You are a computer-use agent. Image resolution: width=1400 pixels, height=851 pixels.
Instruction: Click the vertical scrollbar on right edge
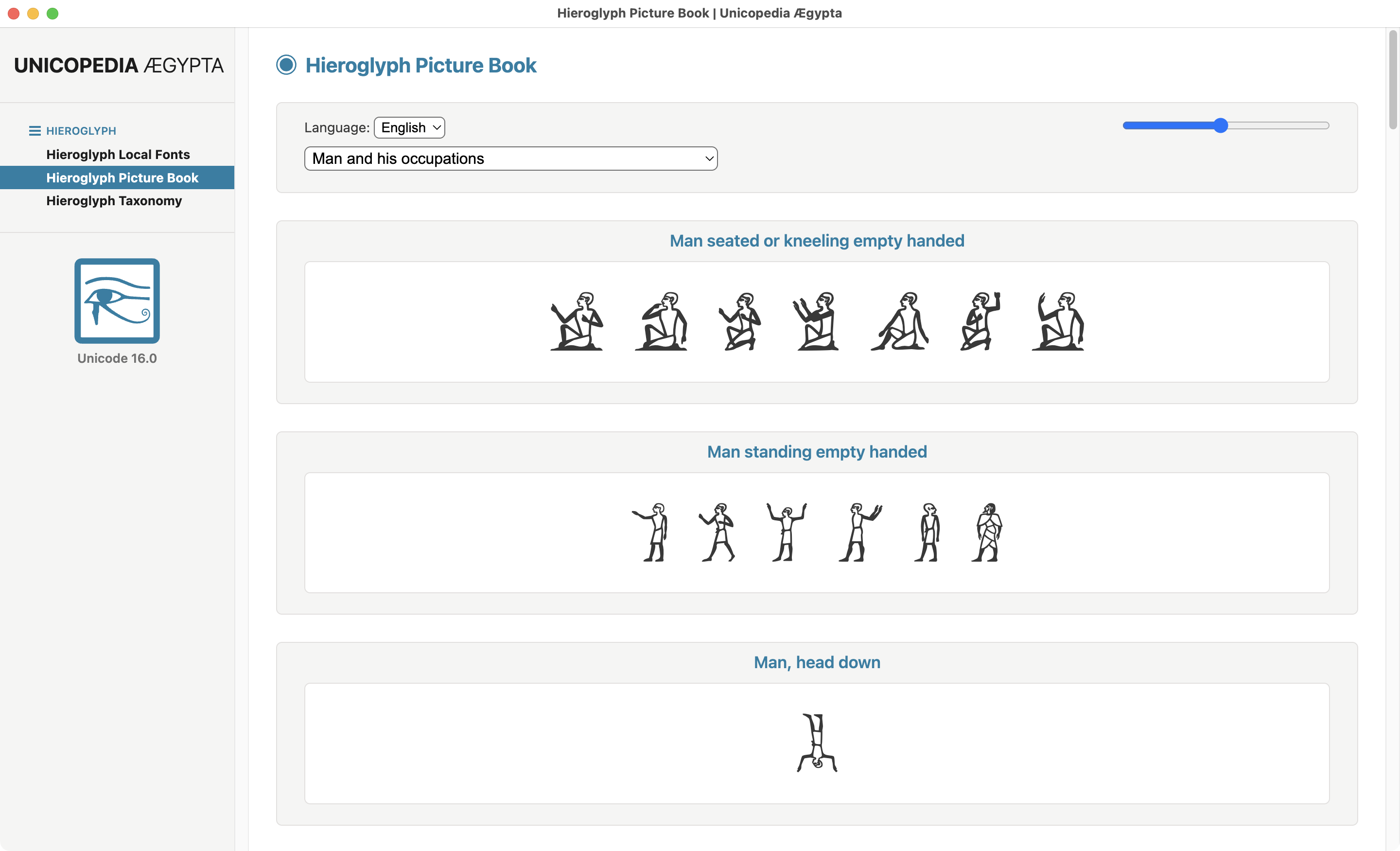point(1393,80)
